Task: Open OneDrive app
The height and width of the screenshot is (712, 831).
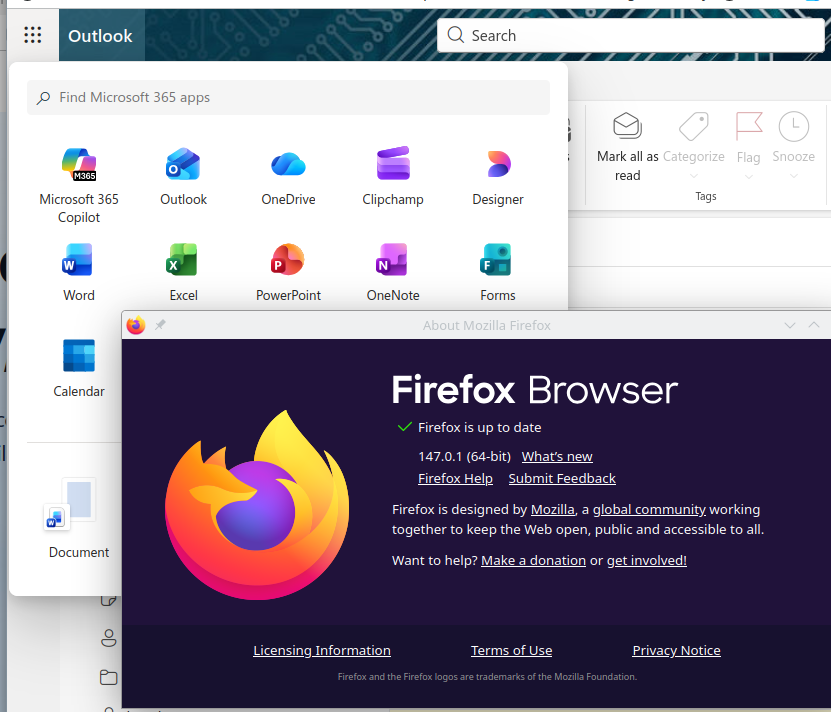Action: point(288,177)
